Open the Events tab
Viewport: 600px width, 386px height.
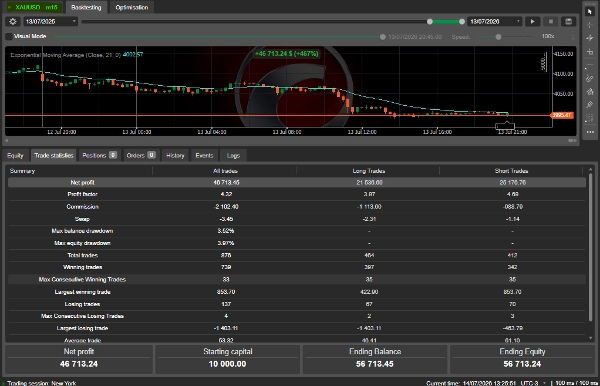click(204, 155)
